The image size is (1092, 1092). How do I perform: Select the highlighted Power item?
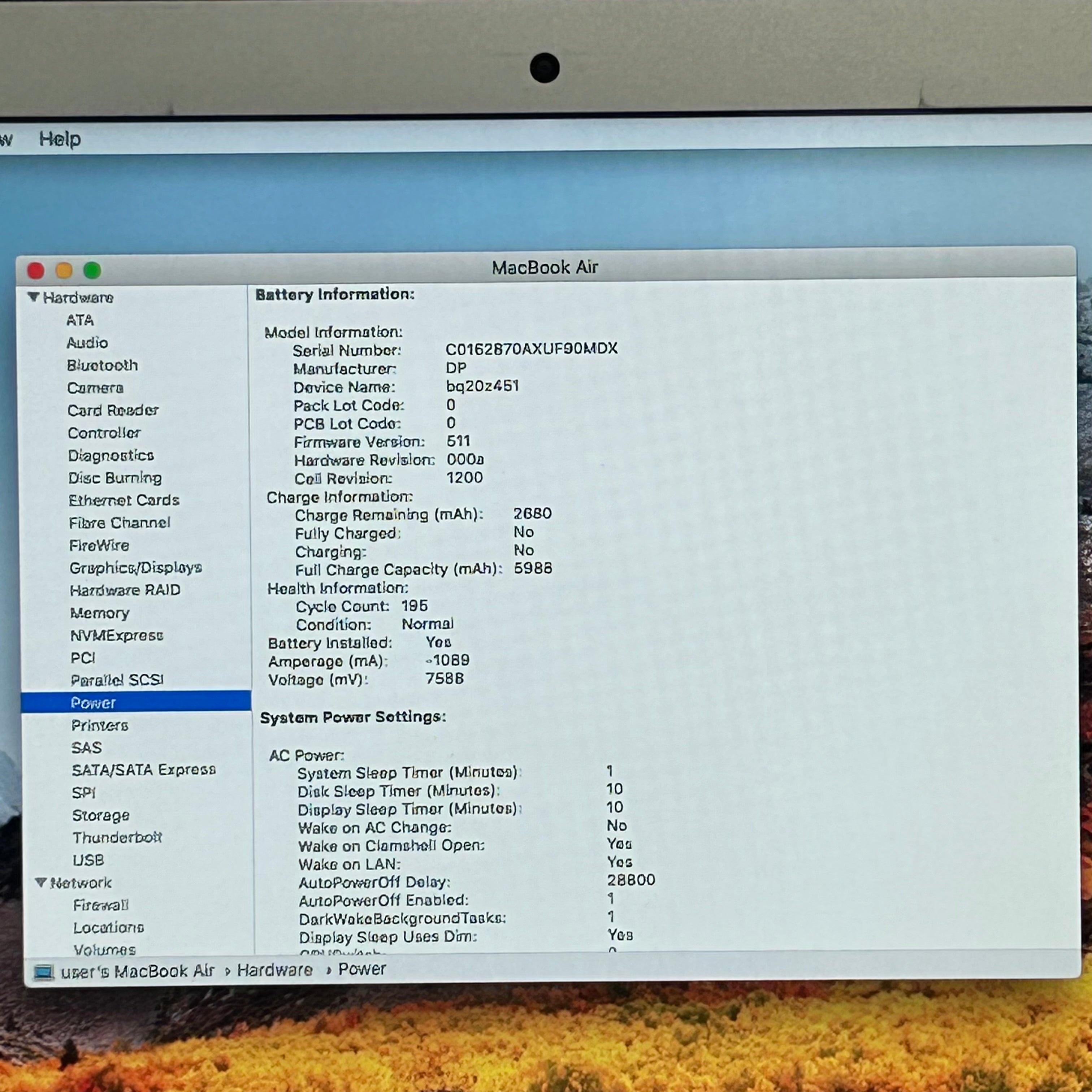click(136, 701)
